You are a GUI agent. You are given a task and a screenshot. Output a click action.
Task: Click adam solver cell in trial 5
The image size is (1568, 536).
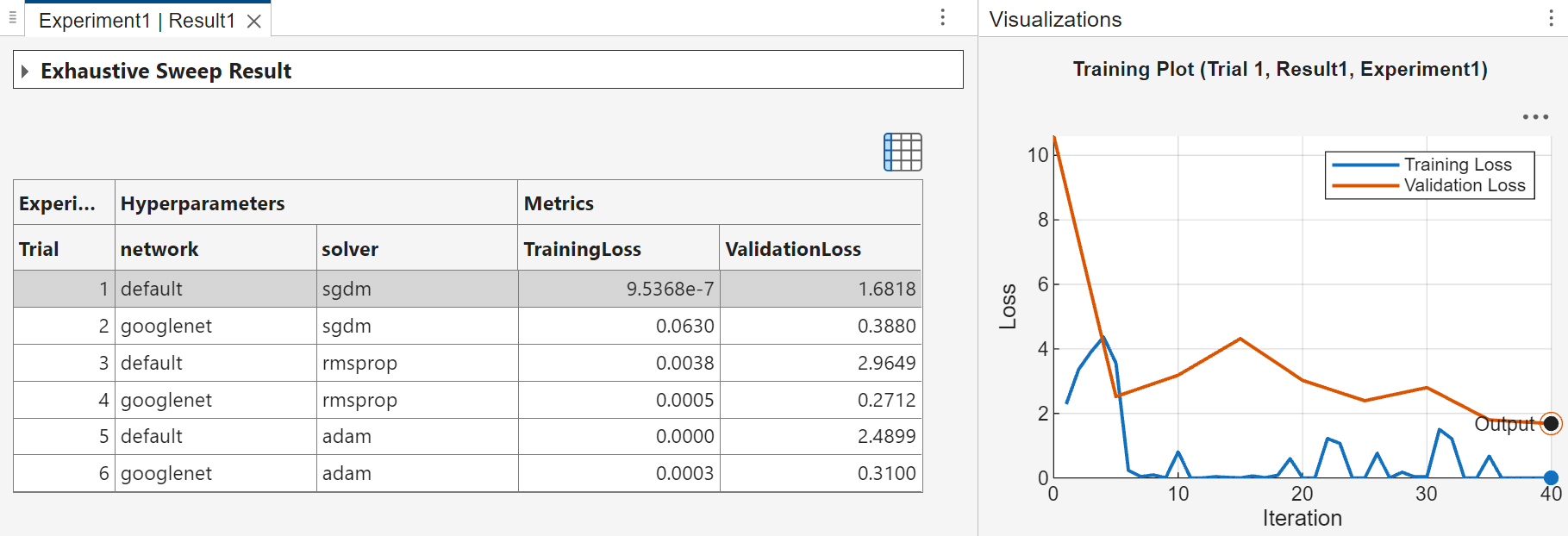(417, 436)
